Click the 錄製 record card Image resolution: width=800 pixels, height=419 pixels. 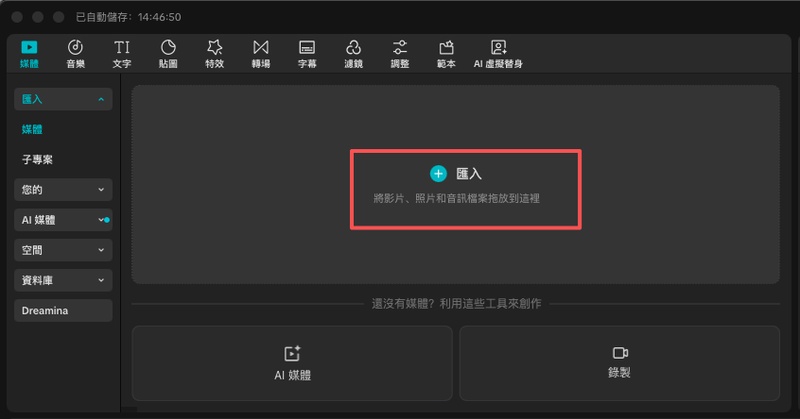(x=619, y=363)
